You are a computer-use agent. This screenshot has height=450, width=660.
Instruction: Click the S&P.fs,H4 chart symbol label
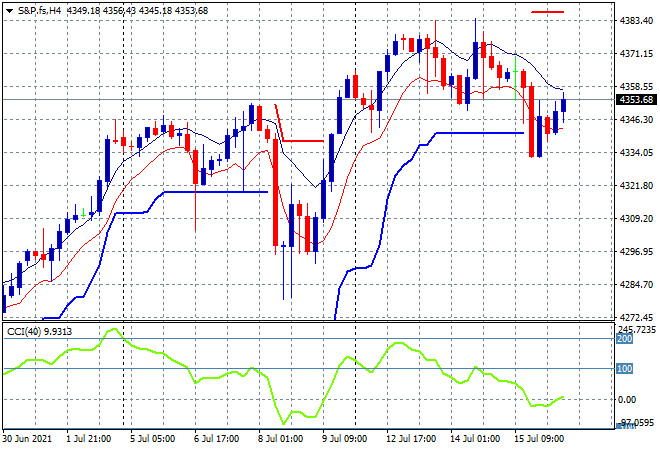tap(40, 11)
